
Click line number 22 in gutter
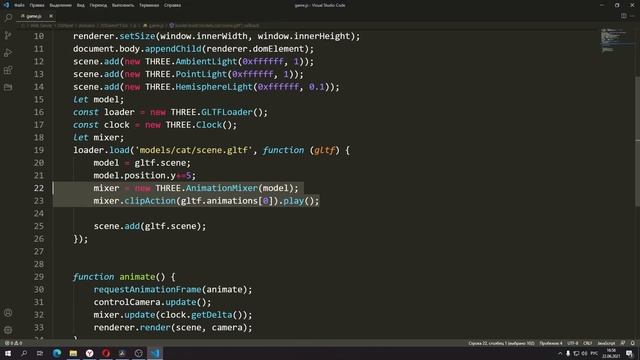(39, 188)
